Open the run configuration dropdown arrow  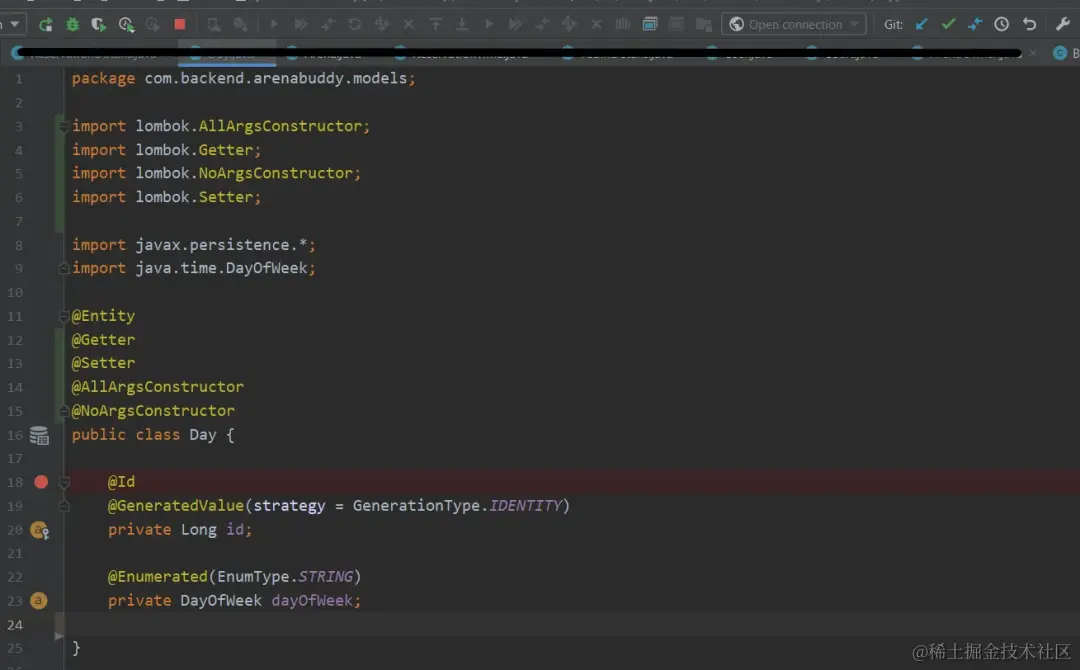click(14, 24)
